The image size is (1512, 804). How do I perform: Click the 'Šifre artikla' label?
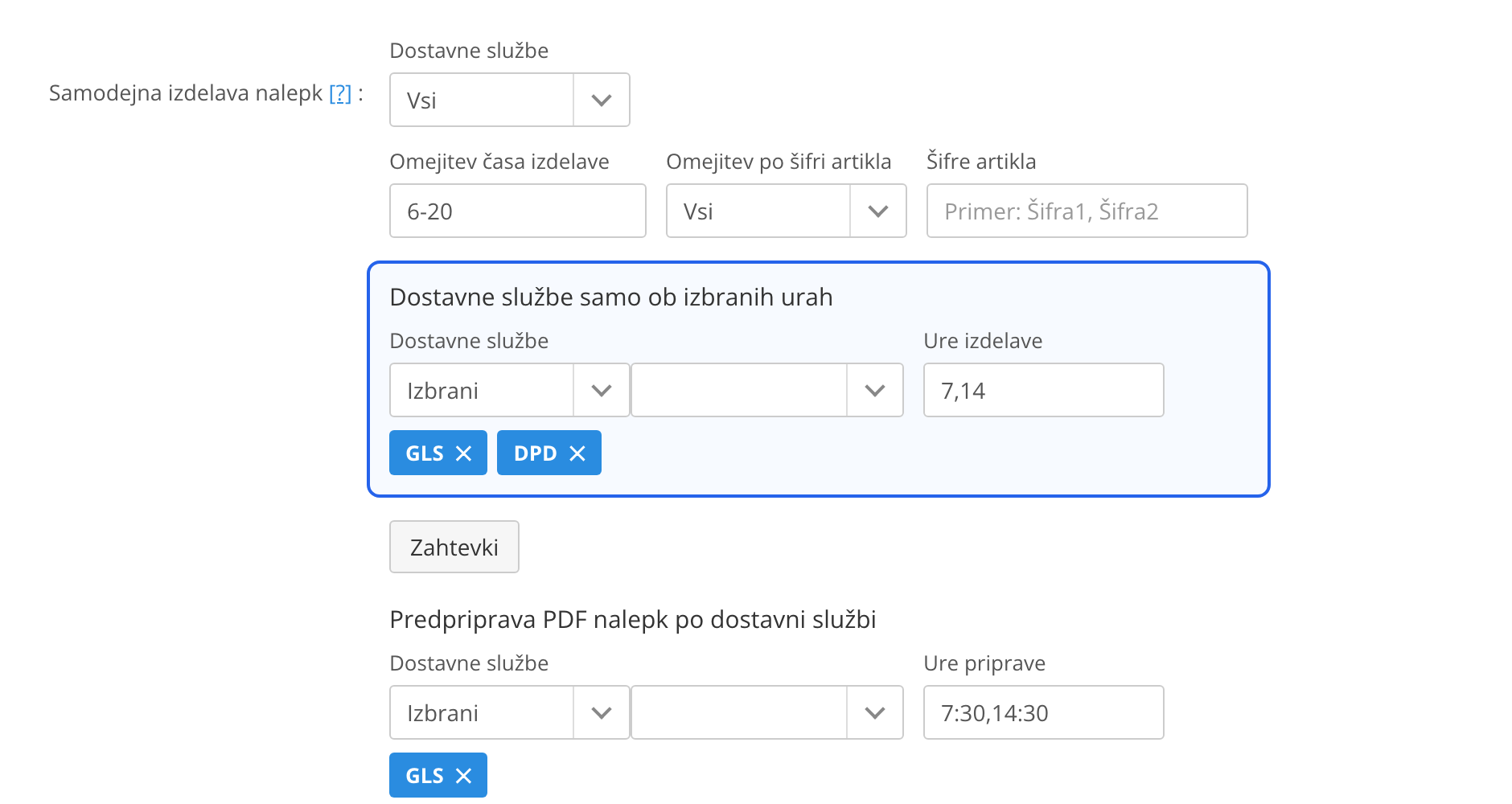pos(981,162)
